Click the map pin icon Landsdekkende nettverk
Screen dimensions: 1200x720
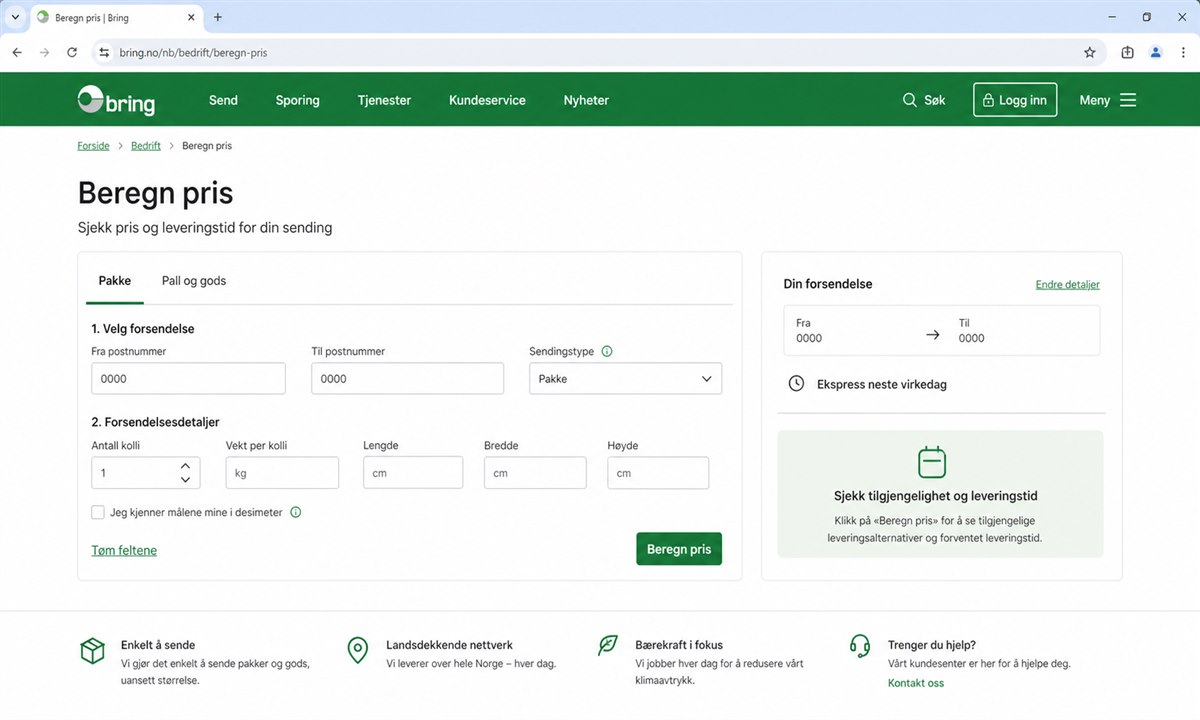[357, 650]
